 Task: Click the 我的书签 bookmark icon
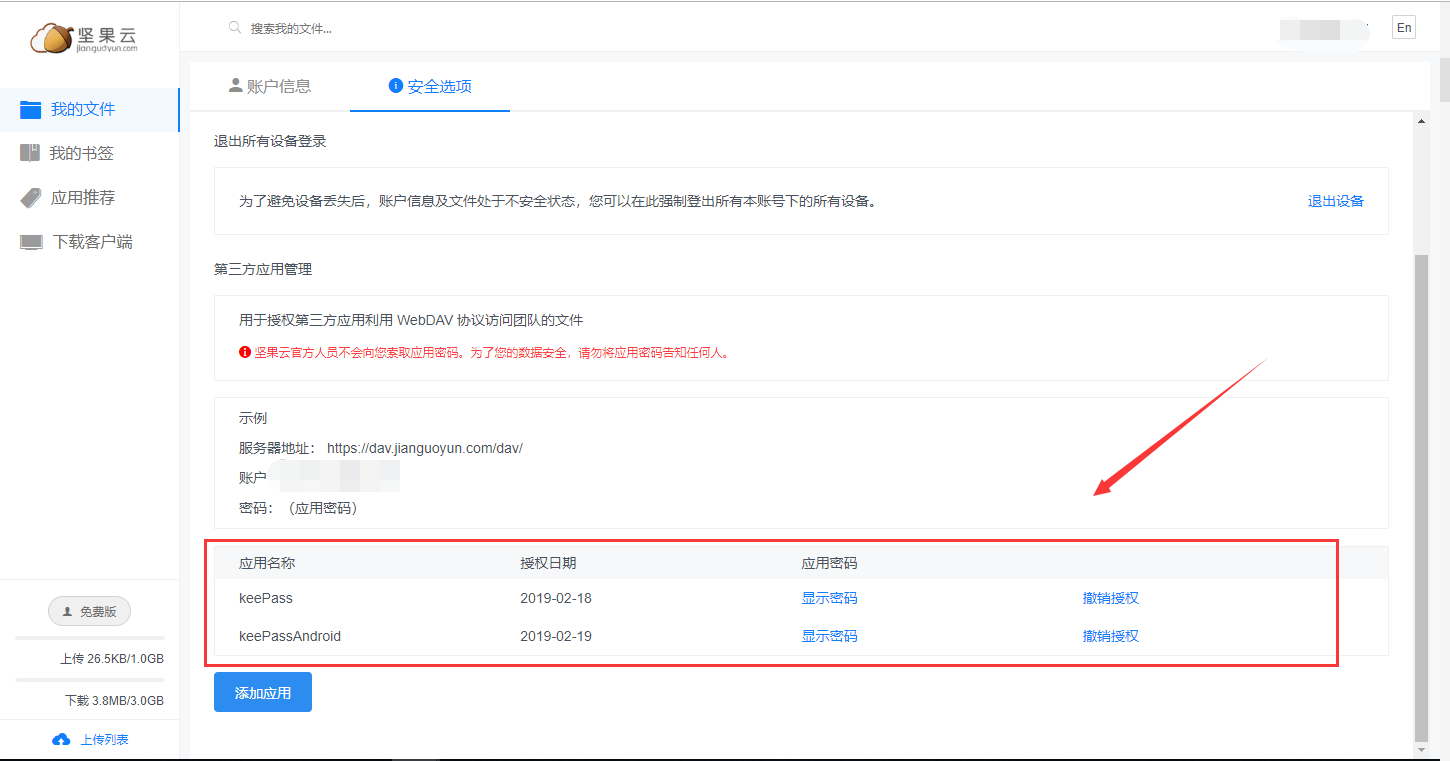31,153
